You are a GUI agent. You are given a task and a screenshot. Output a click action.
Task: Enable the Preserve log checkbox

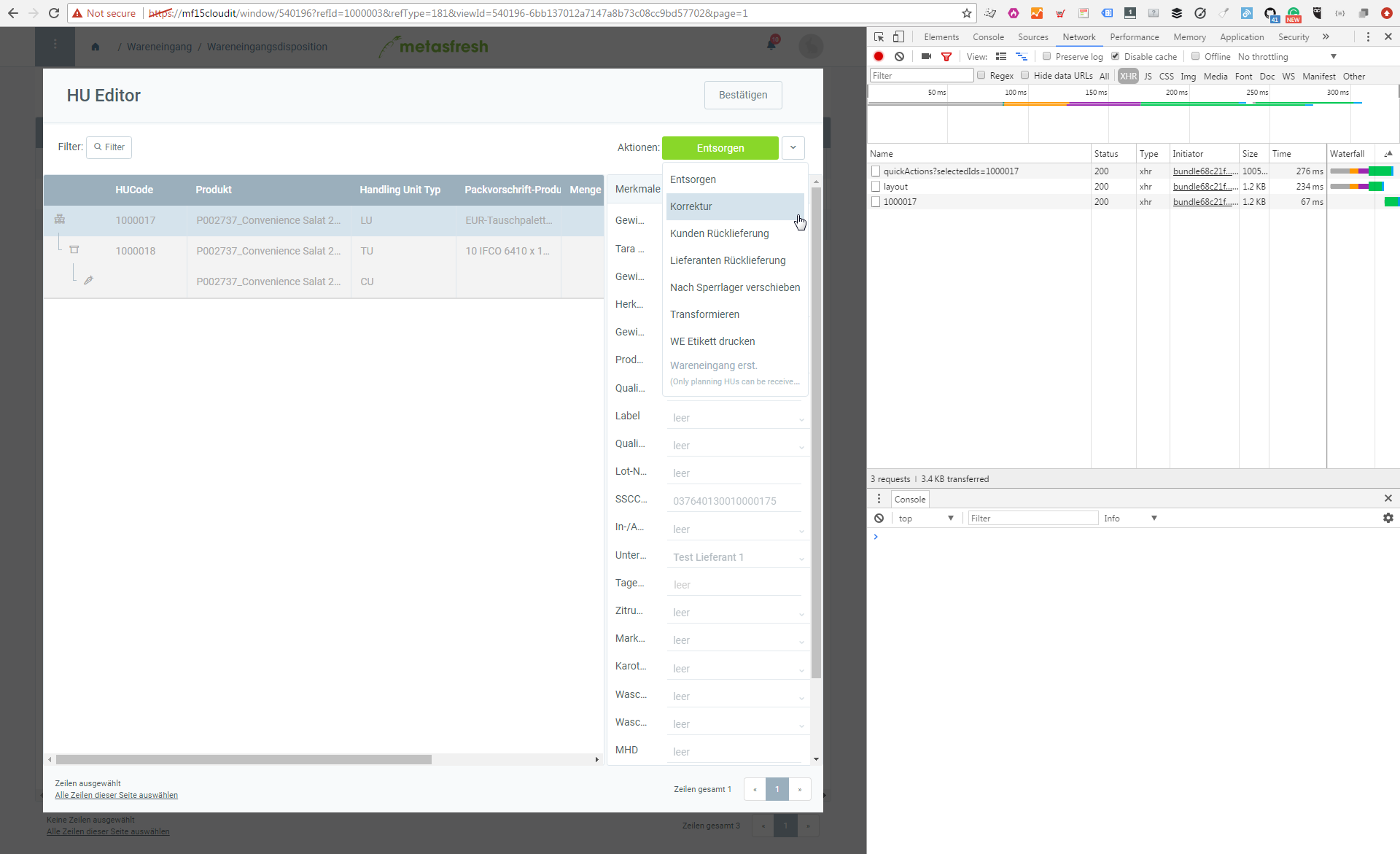1047,55
